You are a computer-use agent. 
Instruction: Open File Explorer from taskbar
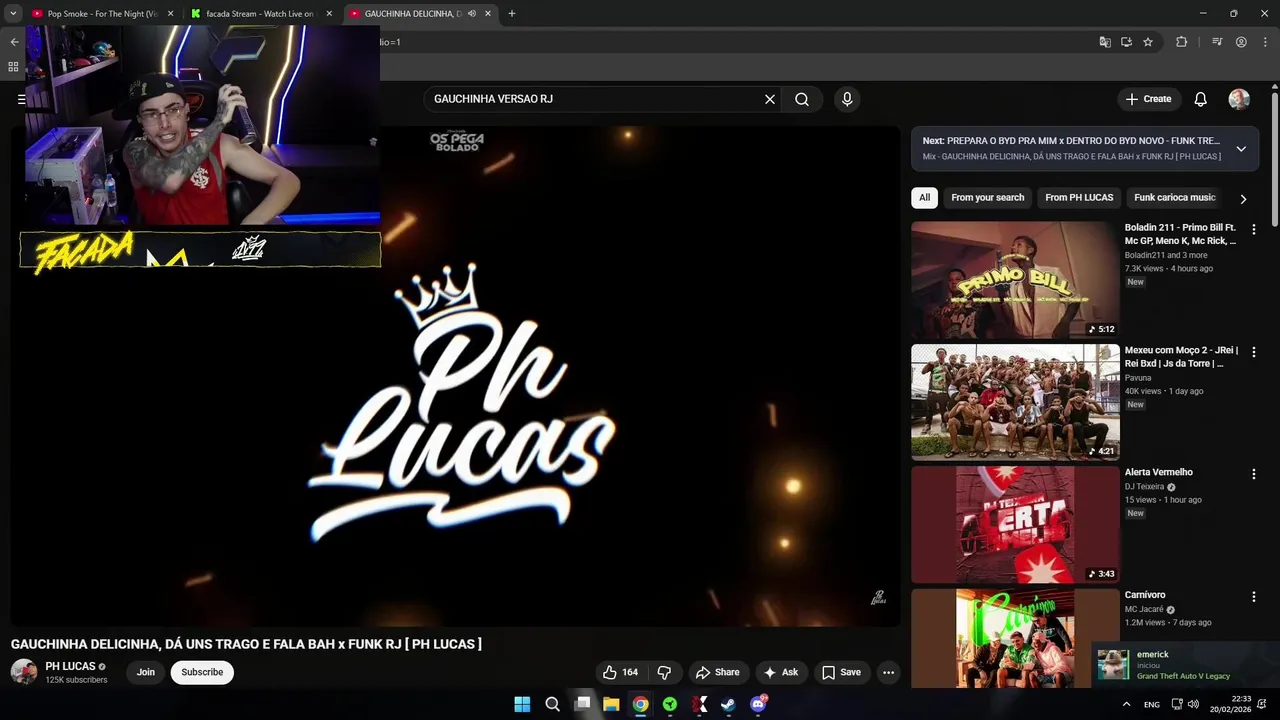tap(611, 704)
